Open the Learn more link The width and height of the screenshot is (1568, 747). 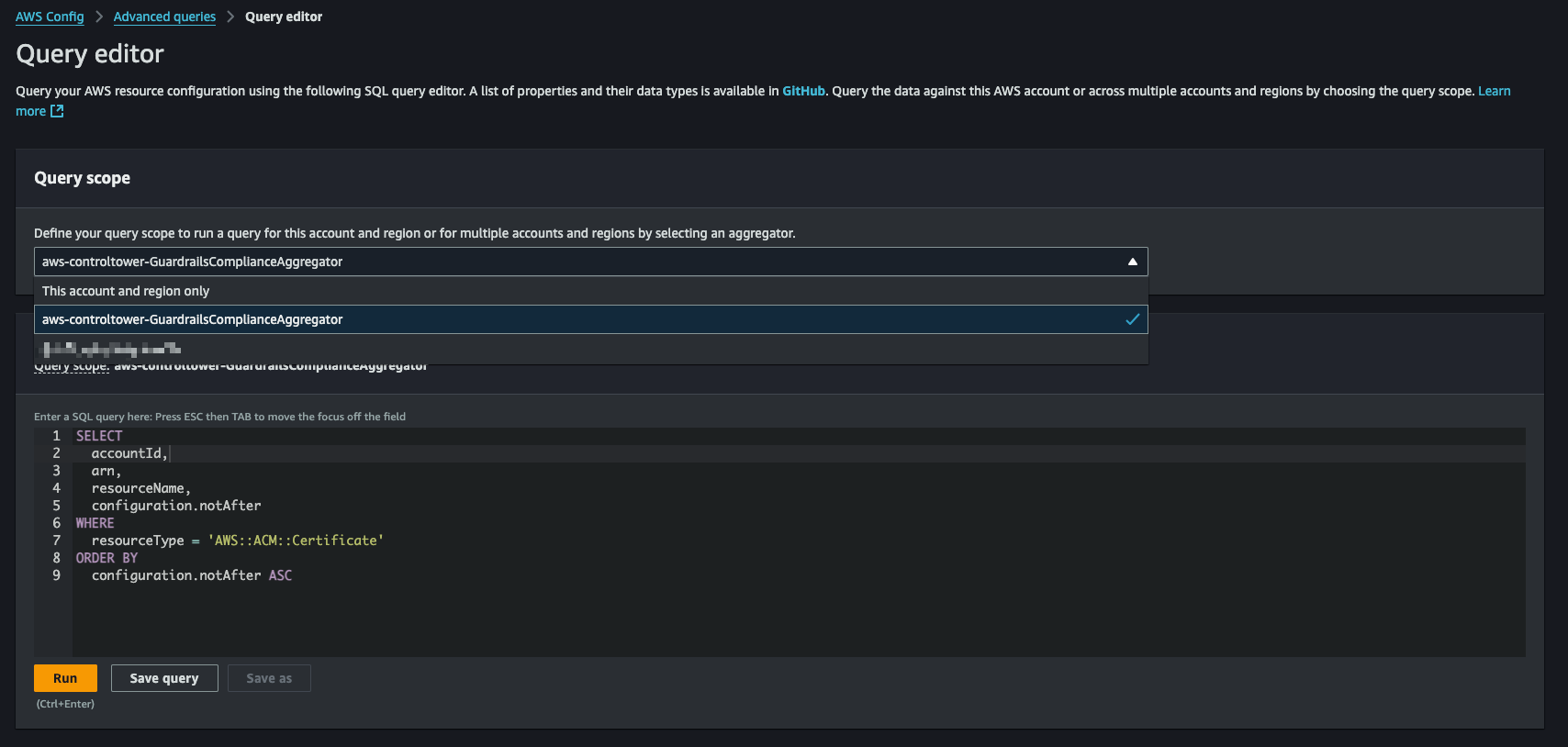(1494, 91)
